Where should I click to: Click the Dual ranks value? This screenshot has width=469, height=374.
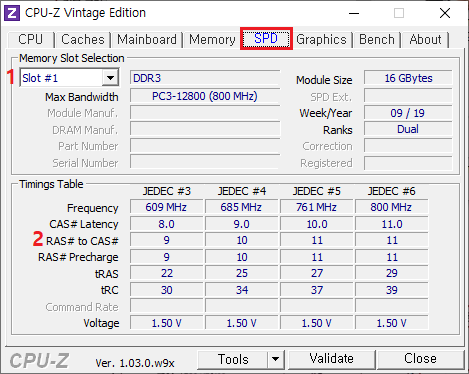(x=408, y=129)
